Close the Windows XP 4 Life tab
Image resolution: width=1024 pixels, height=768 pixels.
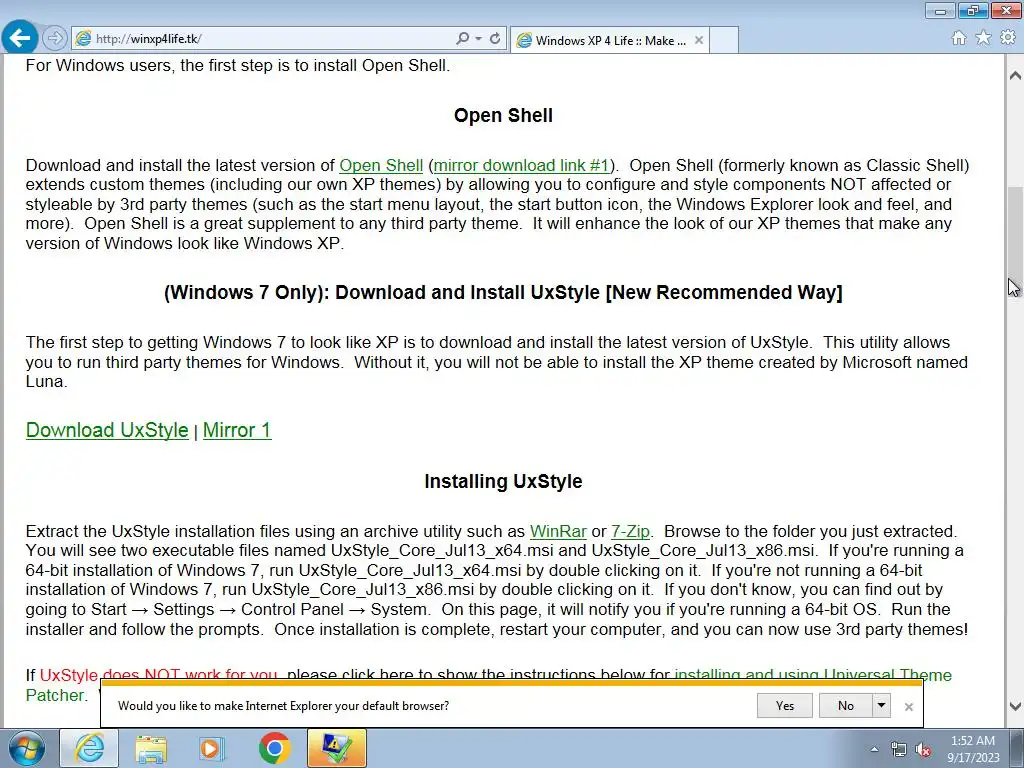tap(699, 40)
